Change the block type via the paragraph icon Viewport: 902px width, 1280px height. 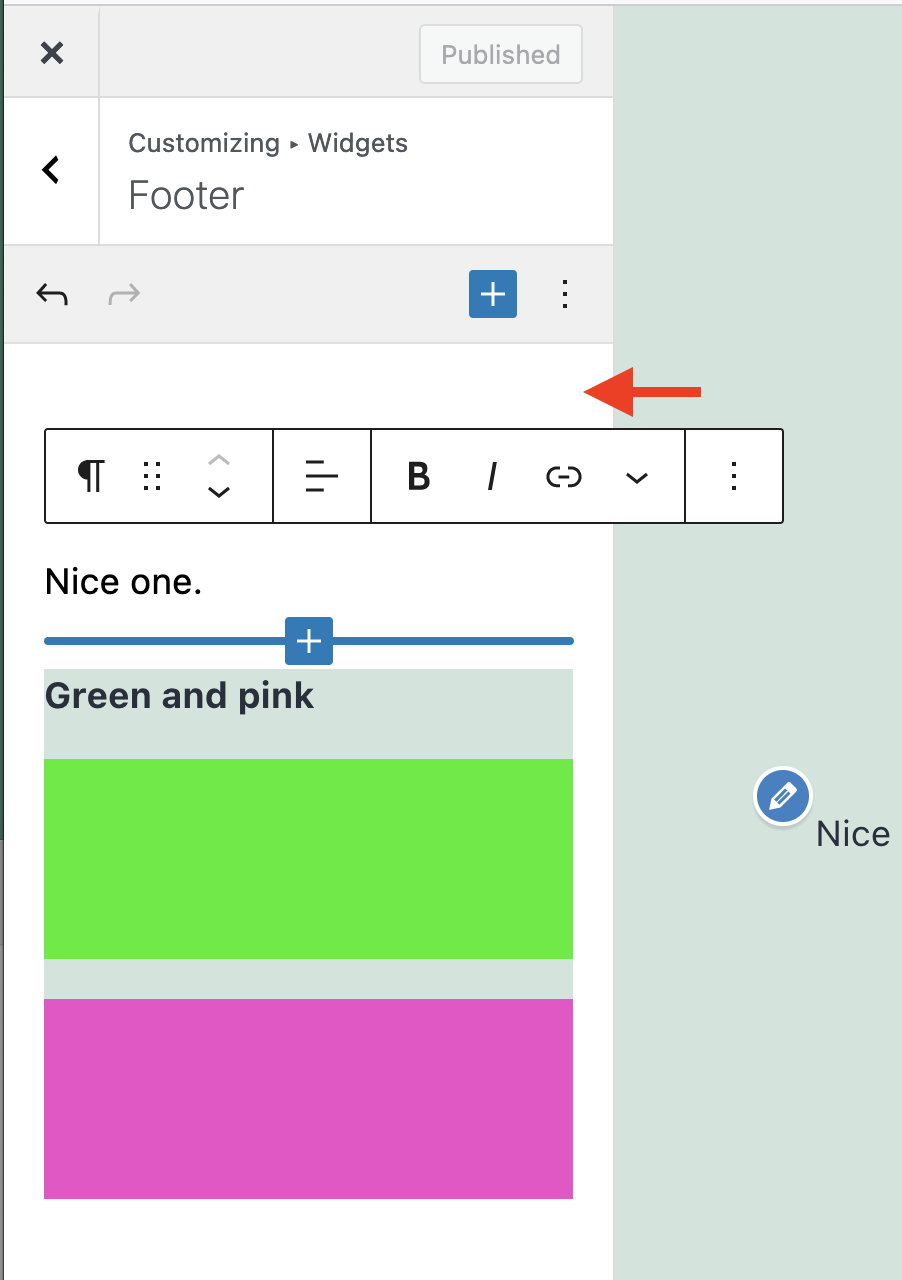pos(91,476)
